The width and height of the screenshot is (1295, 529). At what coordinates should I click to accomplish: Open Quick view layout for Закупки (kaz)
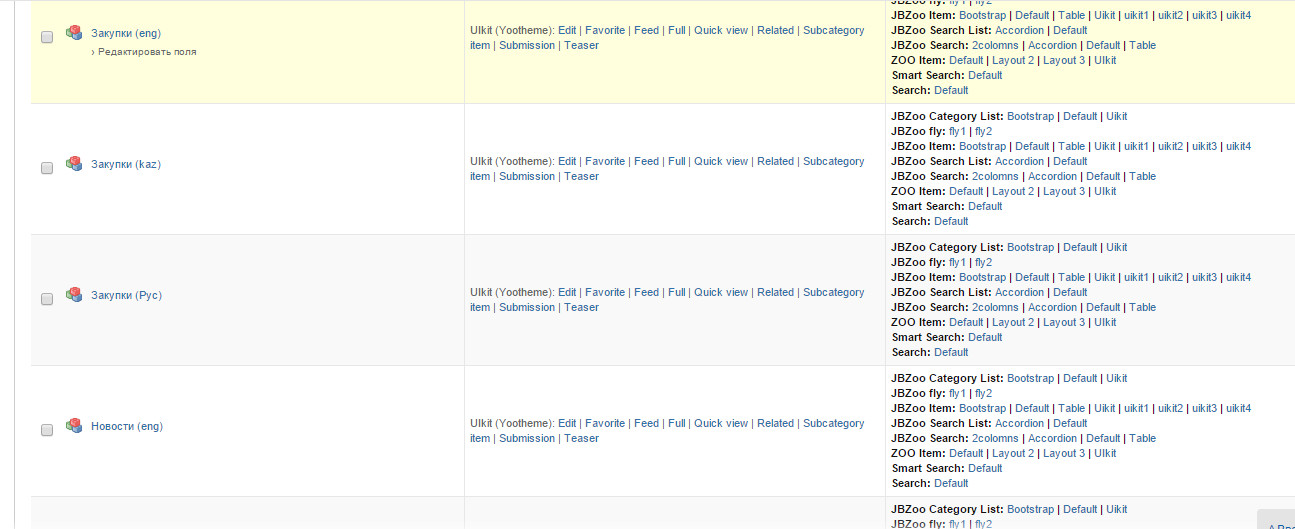coord(721,161)
